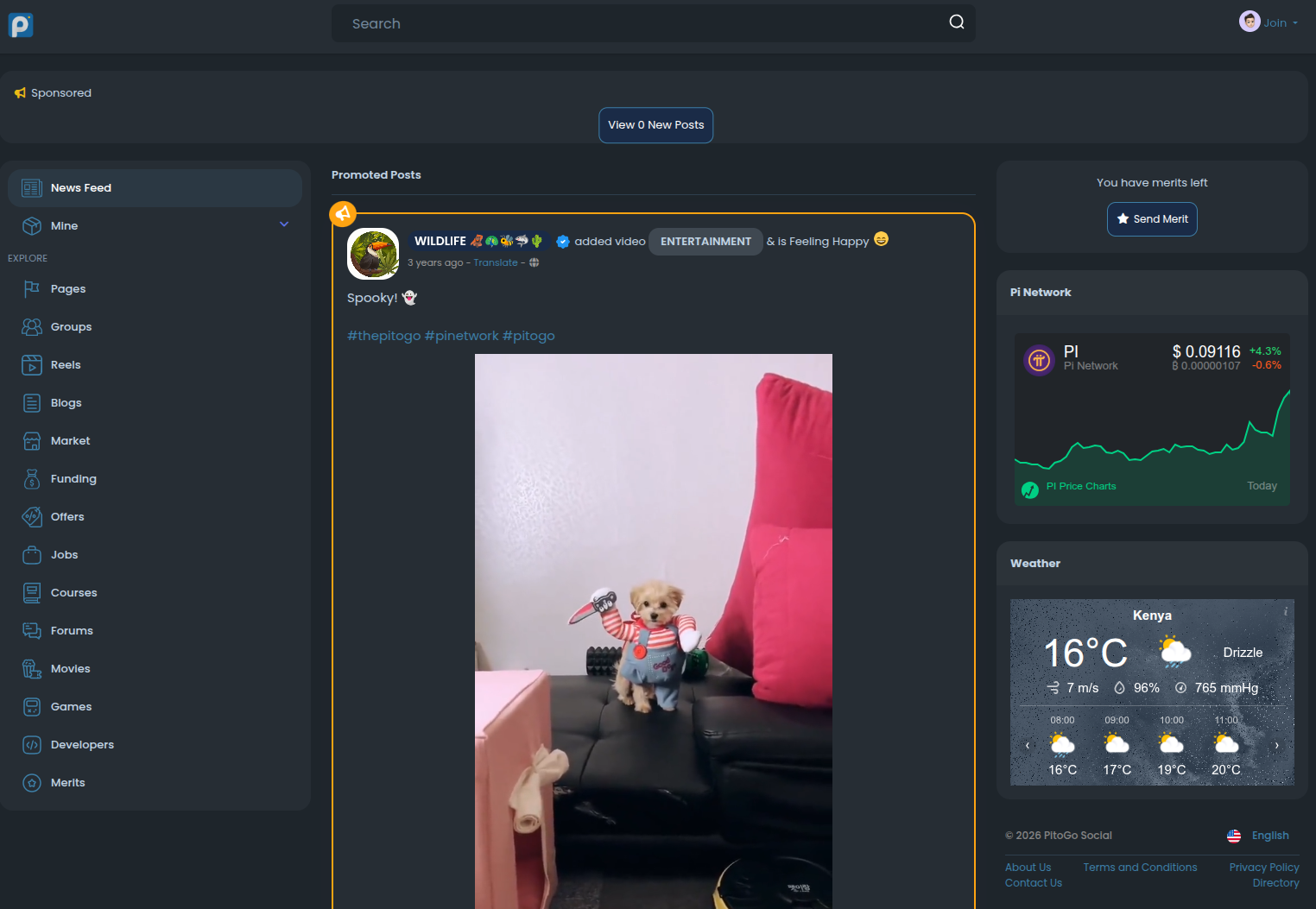Viewport: 1316px width, 909px height.
Task: Click the Directory link
Action: pyautogui.click(x=1275, y=883)
